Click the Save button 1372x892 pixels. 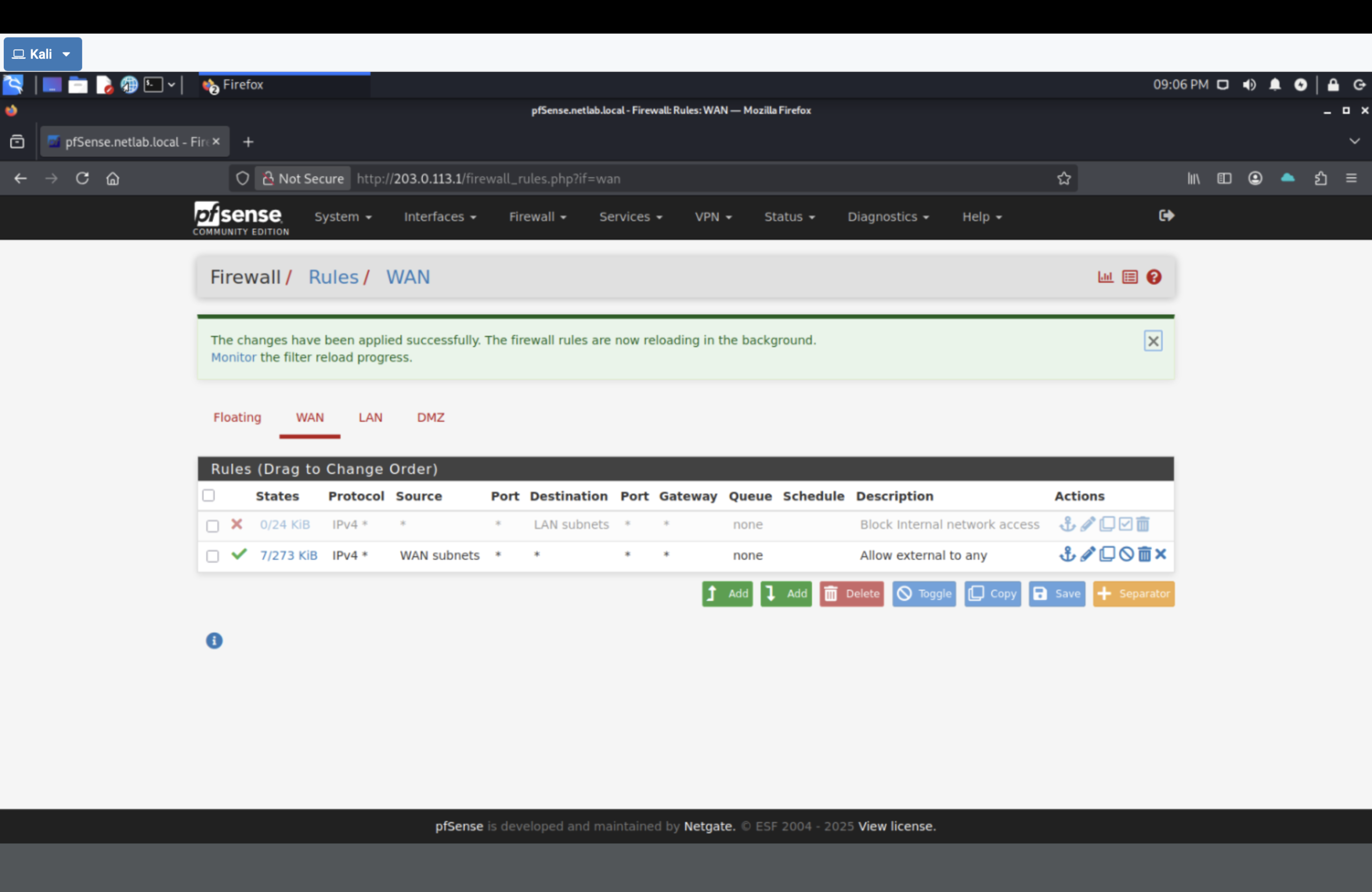tap(1057, 594)
